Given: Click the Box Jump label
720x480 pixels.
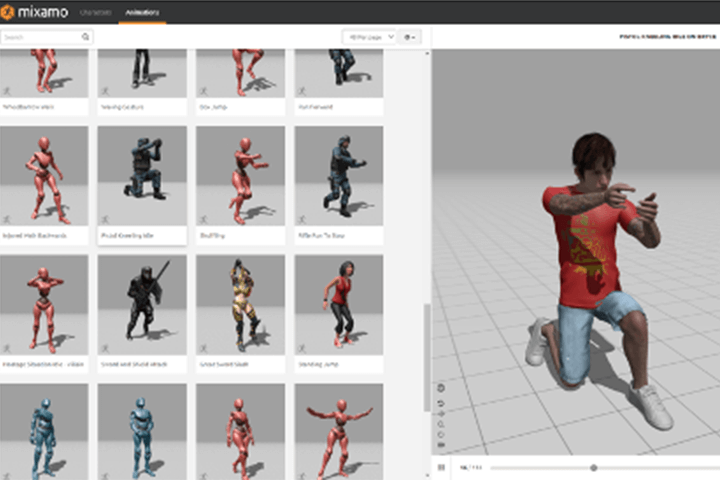Looking at the screenshot, I should point(213,107).
